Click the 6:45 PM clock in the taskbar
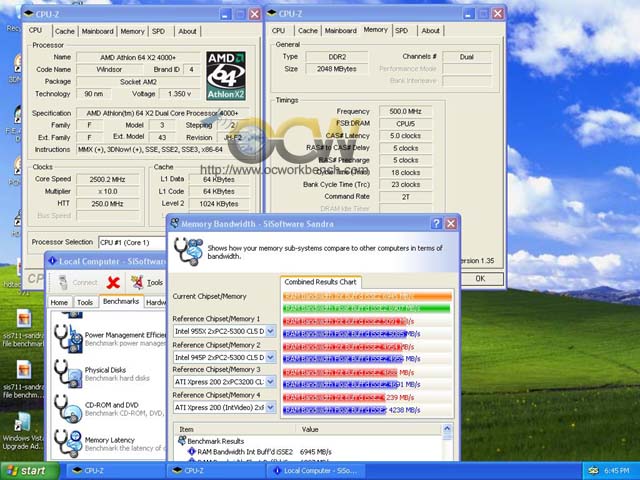 point(617,471)
